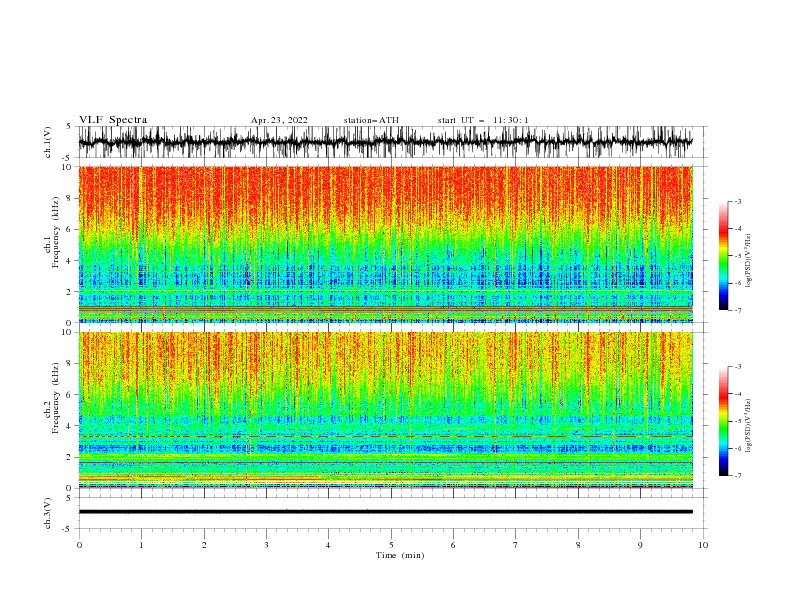Click the "ch.1(V)" waveform axis label

48,141
